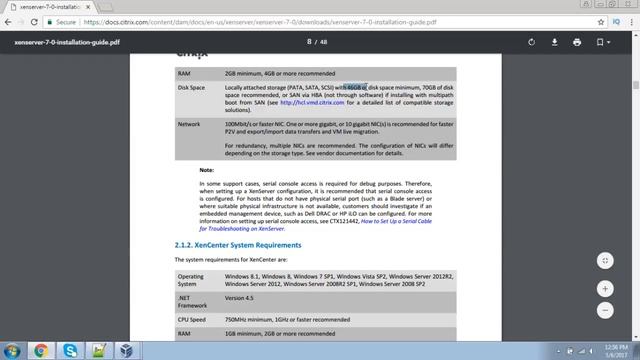This screenshot has width=640, height=360.
Task: Download the PDF file
Action: 554,42
